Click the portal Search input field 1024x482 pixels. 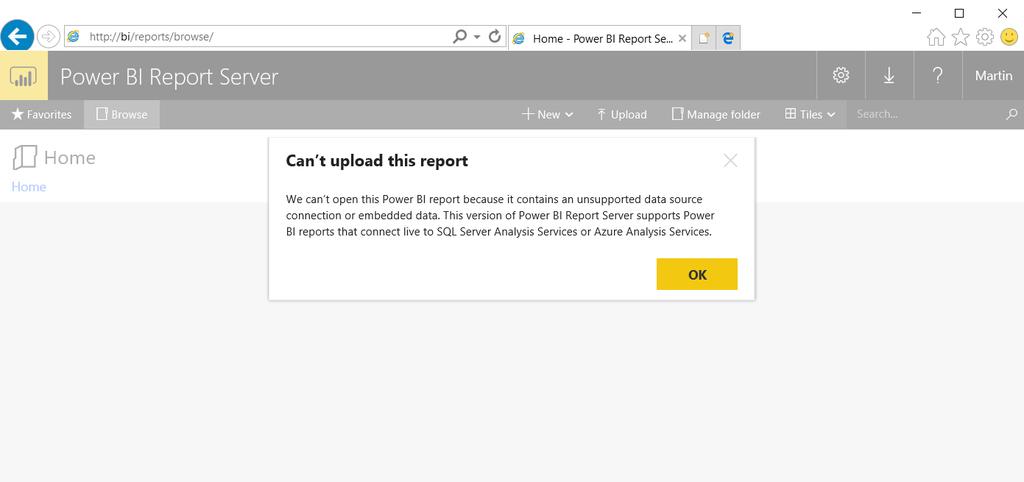click(x=927, y=114)
